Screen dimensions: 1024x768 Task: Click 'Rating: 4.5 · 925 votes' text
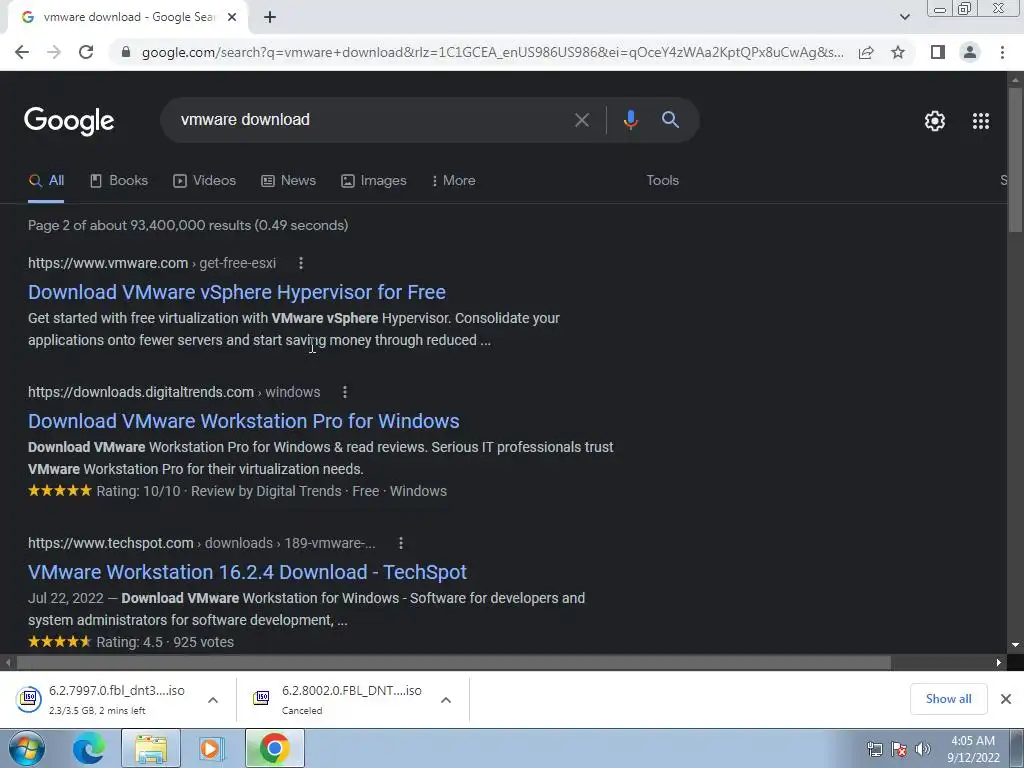tap(165, 643)
